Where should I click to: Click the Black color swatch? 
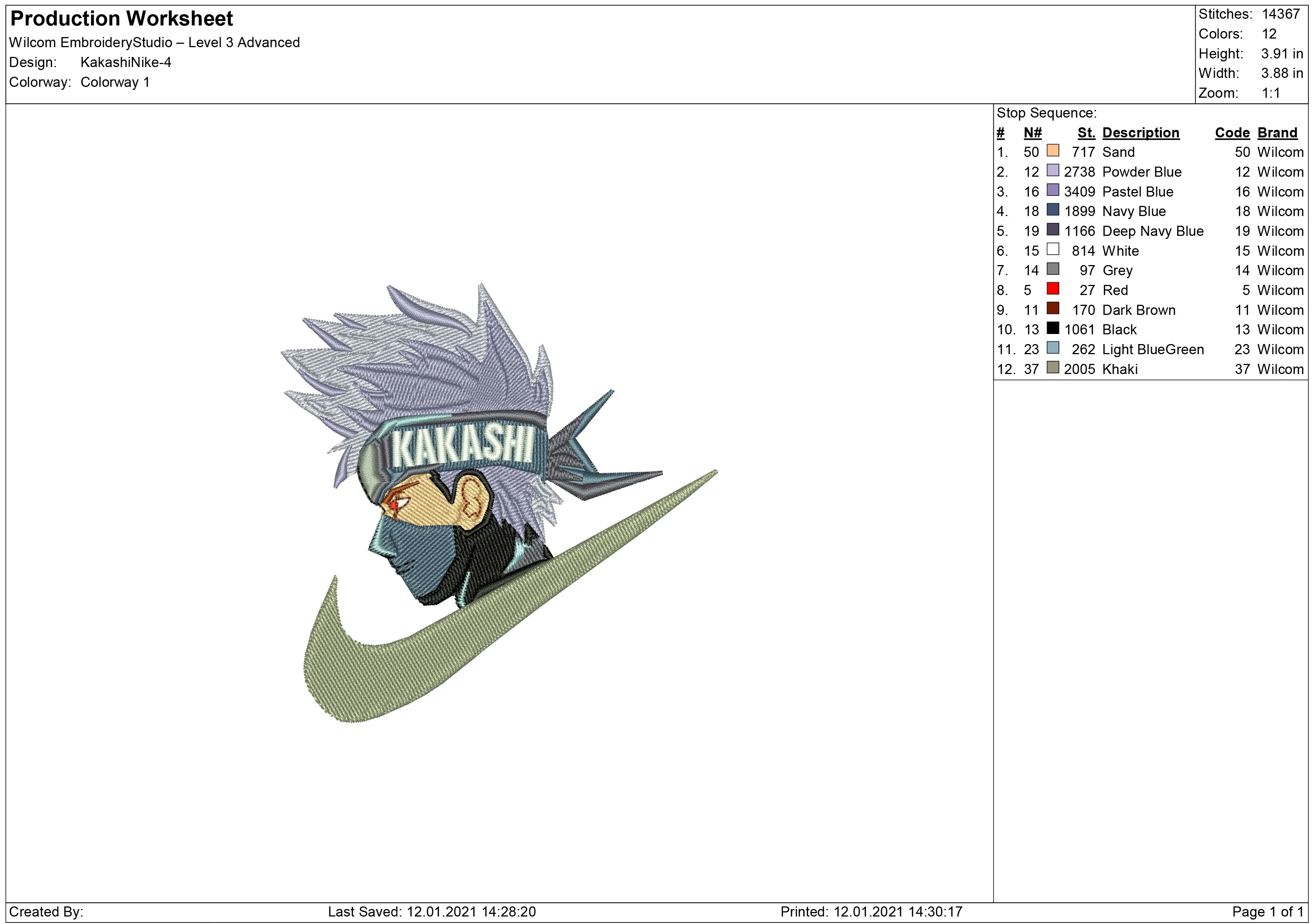pos(1053,328)
